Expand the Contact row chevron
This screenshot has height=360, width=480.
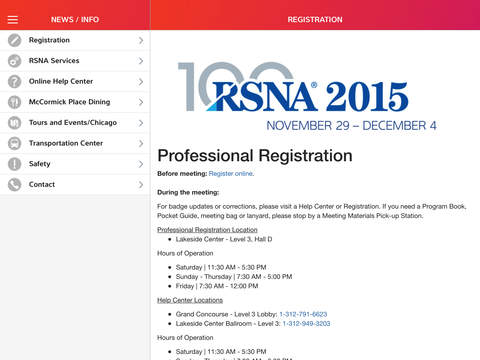[141, 185]
